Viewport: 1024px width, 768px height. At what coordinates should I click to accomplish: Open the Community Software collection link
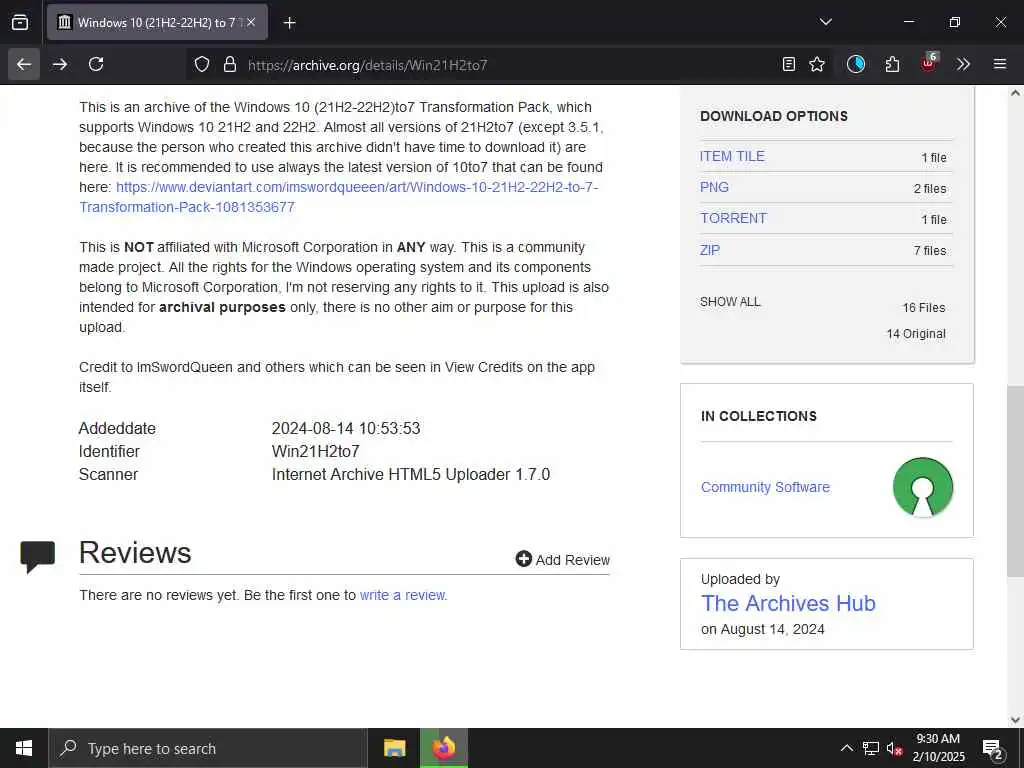pyautogui.click(x=765, y=487)
